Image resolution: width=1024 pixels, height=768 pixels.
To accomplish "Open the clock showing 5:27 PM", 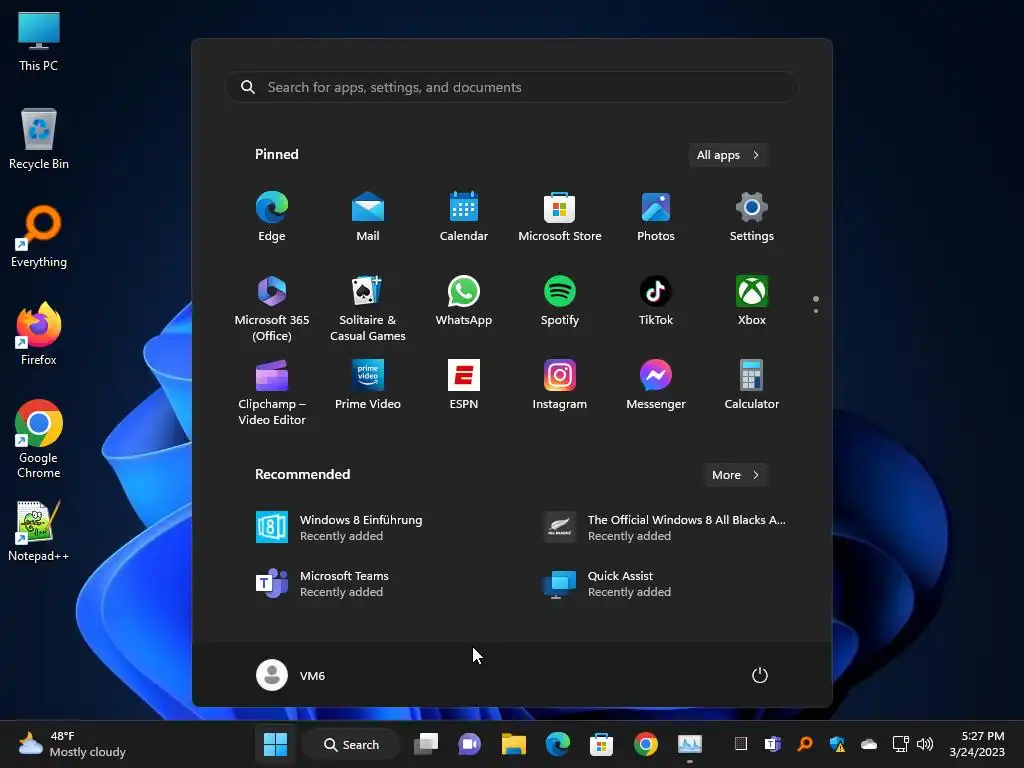I will pyautogui.click(x=977, y=744).
